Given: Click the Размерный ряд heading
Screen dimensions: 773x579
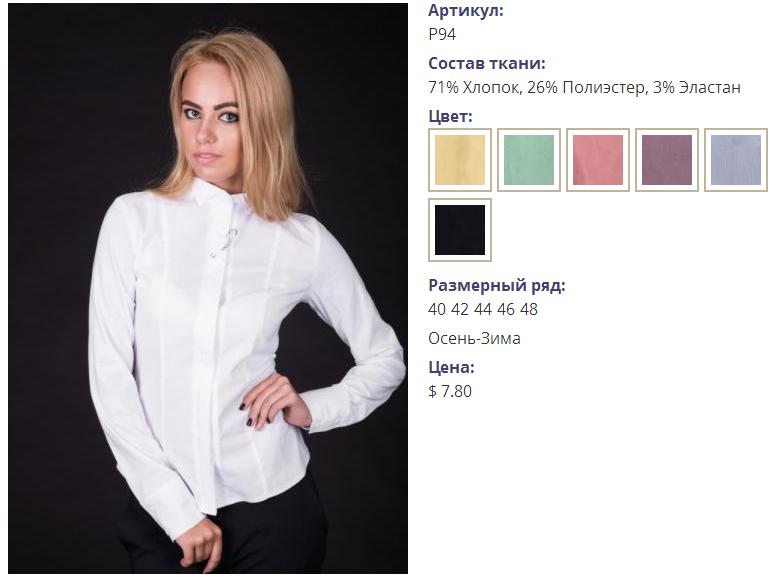Looking at the screenshot, I should pyautogui.click(x=496, y=285).
